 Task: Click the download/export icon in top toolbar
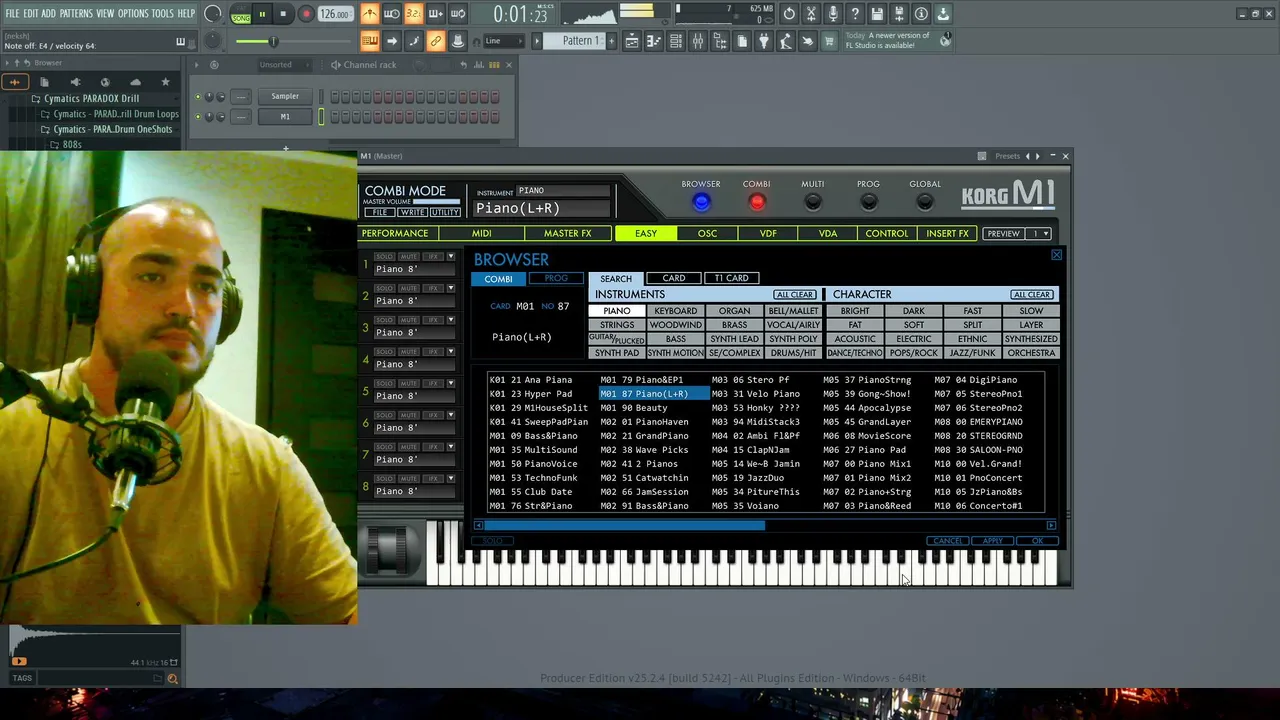pyautogui.click(x=943, y=14)
